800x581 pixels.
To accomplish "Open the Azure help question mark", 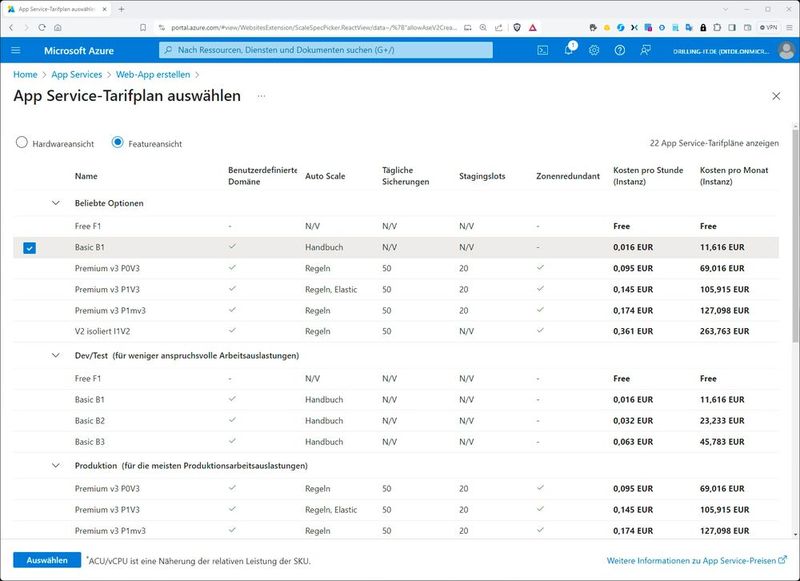I will (x=620, y=50).
